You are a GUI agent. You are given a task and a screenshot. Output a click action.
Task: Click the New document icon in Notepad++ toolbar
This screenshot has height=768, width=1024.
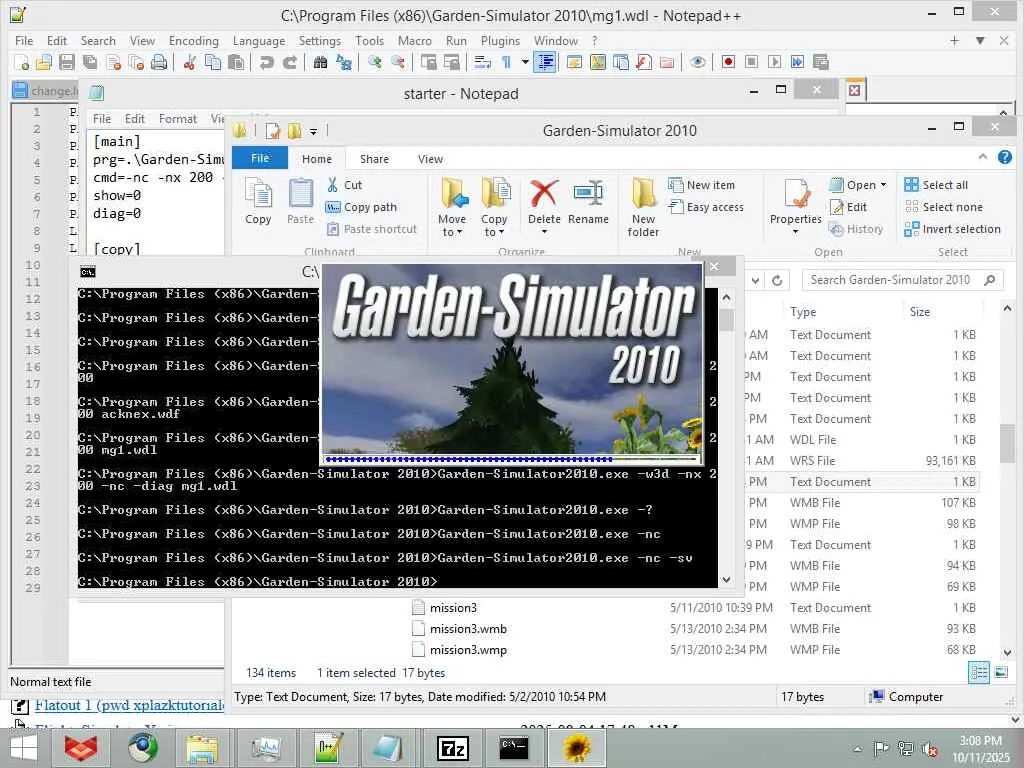[x=21, y=62]
